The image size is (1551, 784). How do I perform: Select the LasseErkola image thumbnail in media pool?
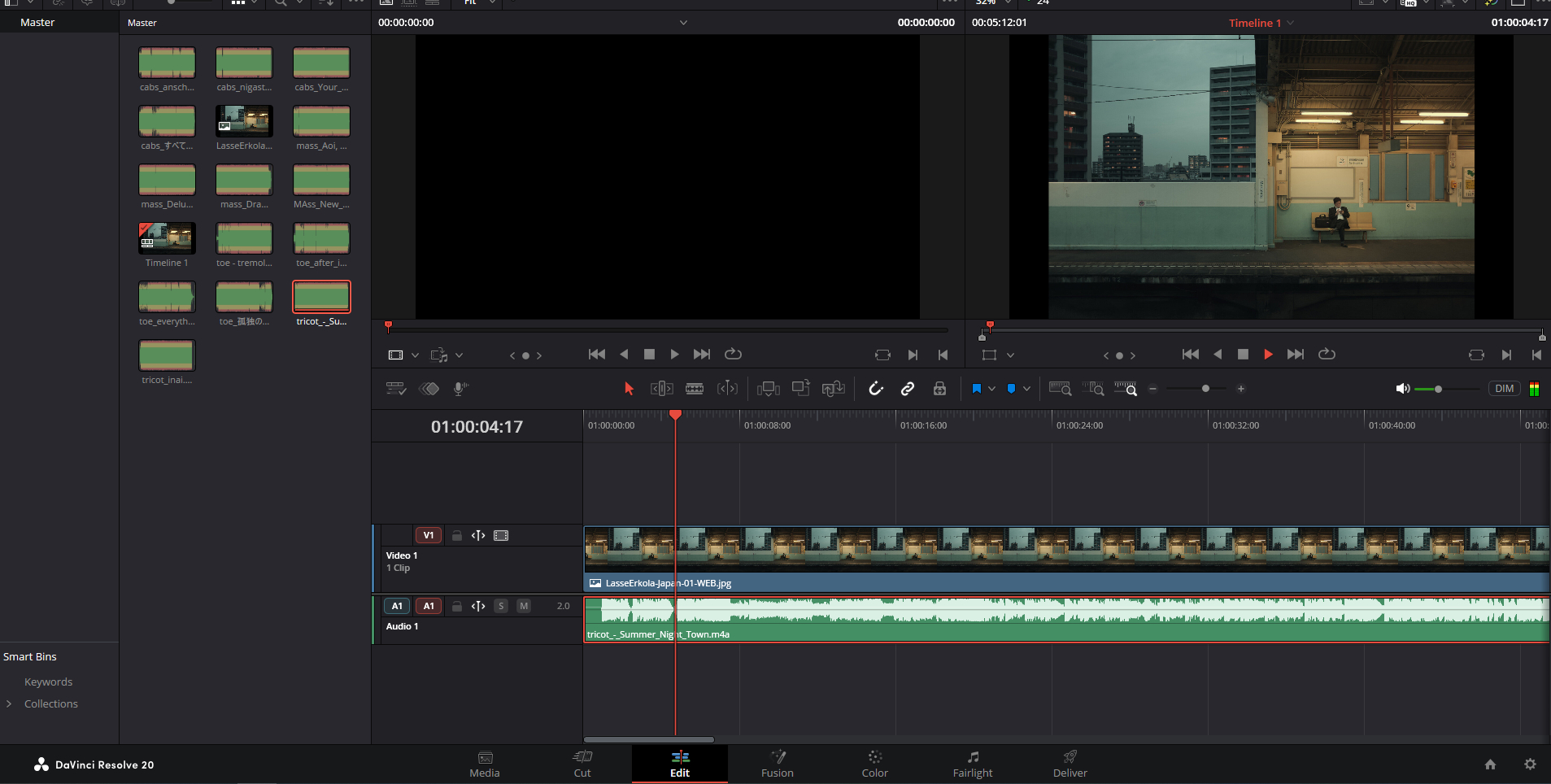[x=244, y=121]
